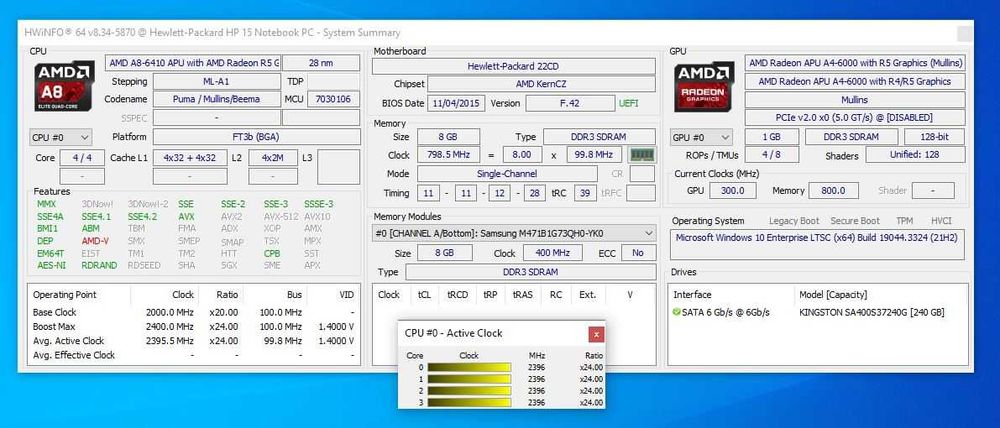Click the 8.00 memory multiplier field
Image resolution: width=1000 pixels, height=428 pixels.
tap(522, 155)
